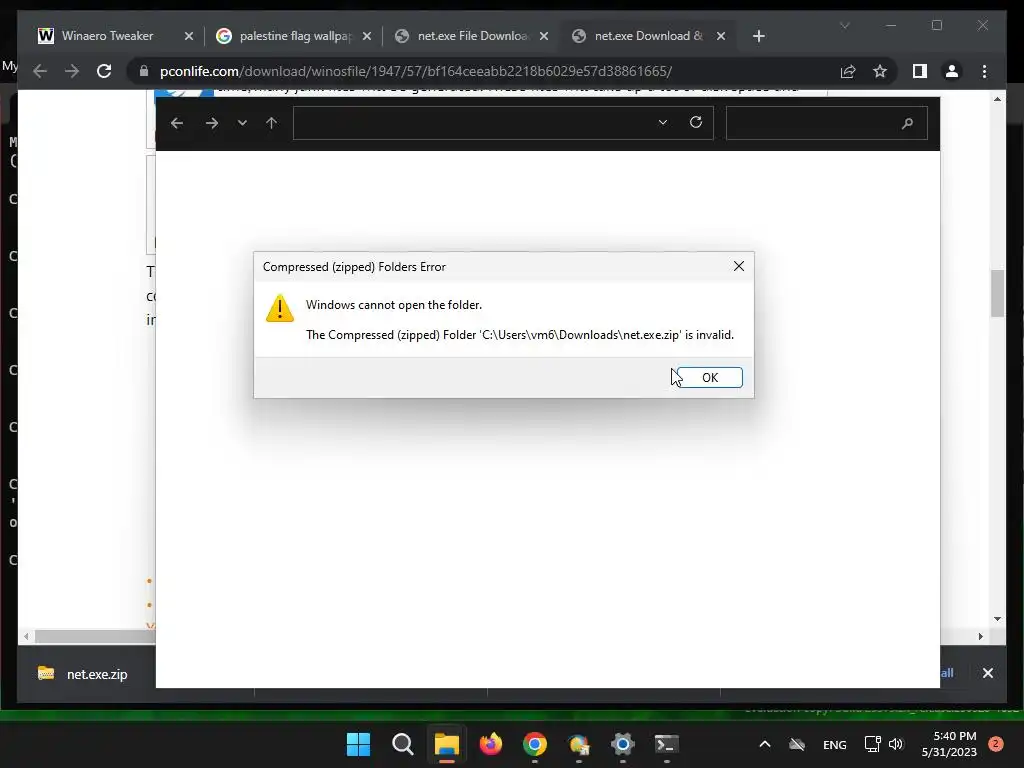Click the vertical scrollbar thumb in Chrome
Screen dimensions: 1024x768
[x=997, y=293]
